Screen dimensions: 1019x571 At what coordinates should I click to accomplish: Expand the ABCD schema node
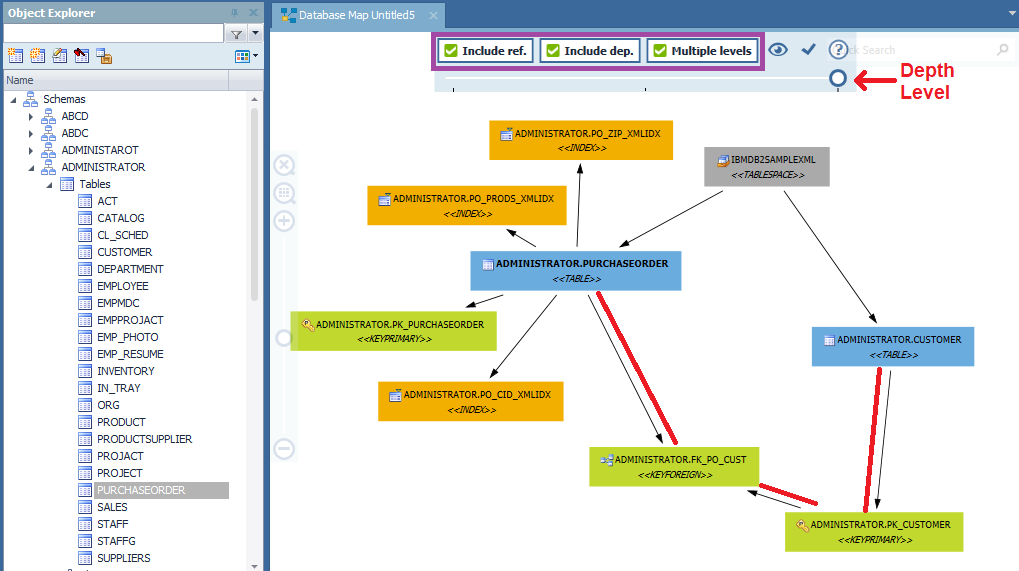click(x=31, y=117)
